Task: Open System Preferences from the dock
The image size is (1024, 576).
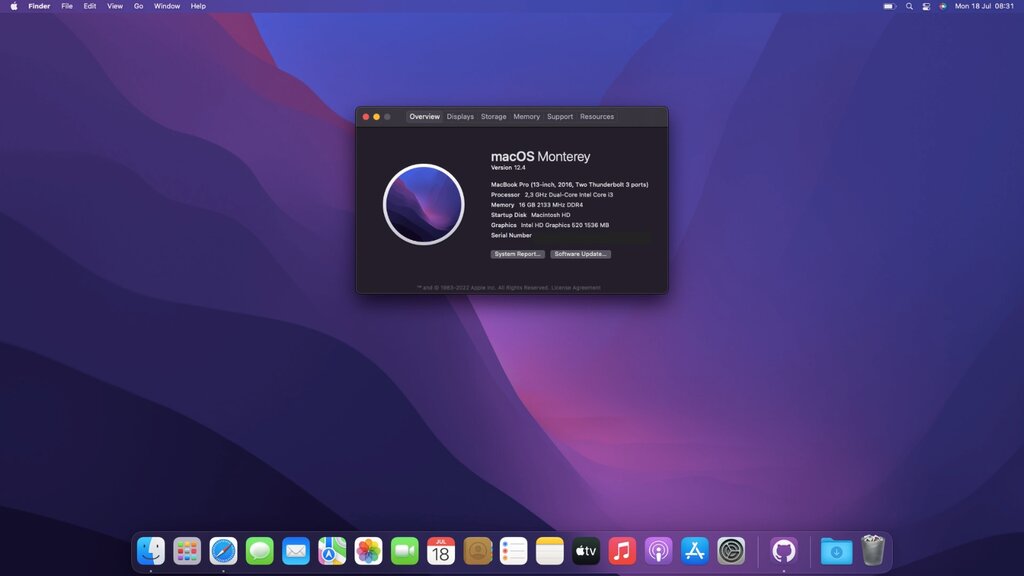Action: coord(731,550)
